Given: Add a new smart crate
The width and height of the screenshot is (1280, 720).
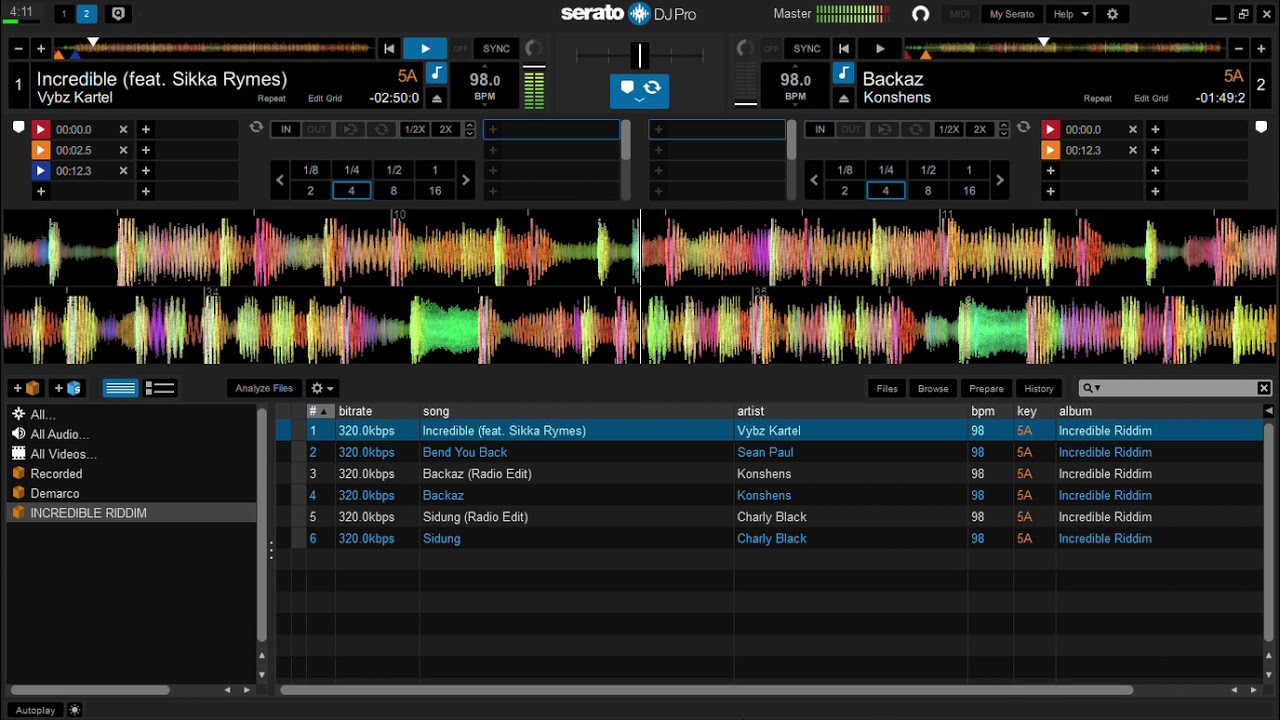Looking at the screenshot, I should [x=68, y=388].
